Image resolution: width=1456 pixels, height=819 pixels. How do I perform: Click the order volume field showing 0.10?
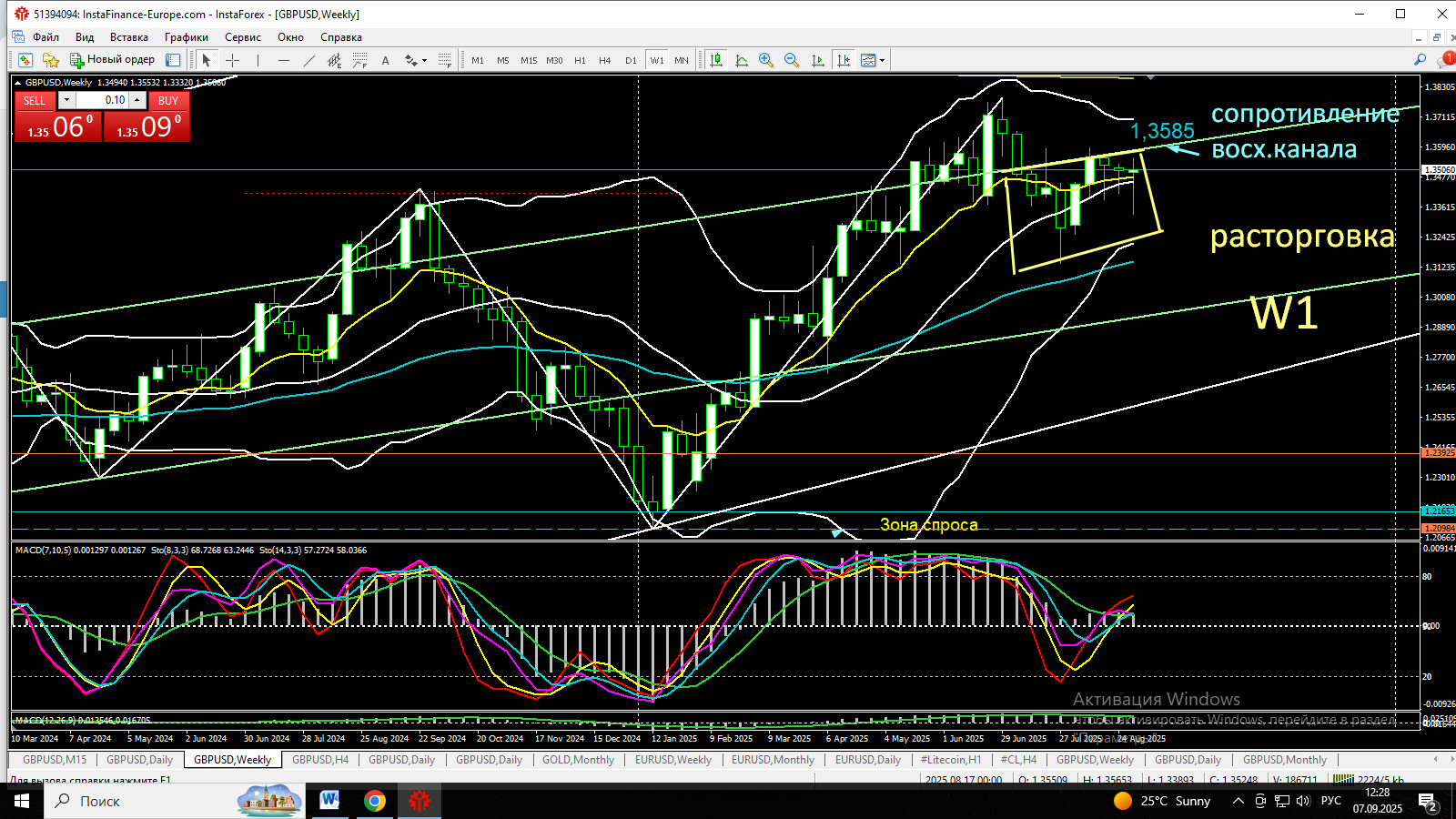pos(102,100)
